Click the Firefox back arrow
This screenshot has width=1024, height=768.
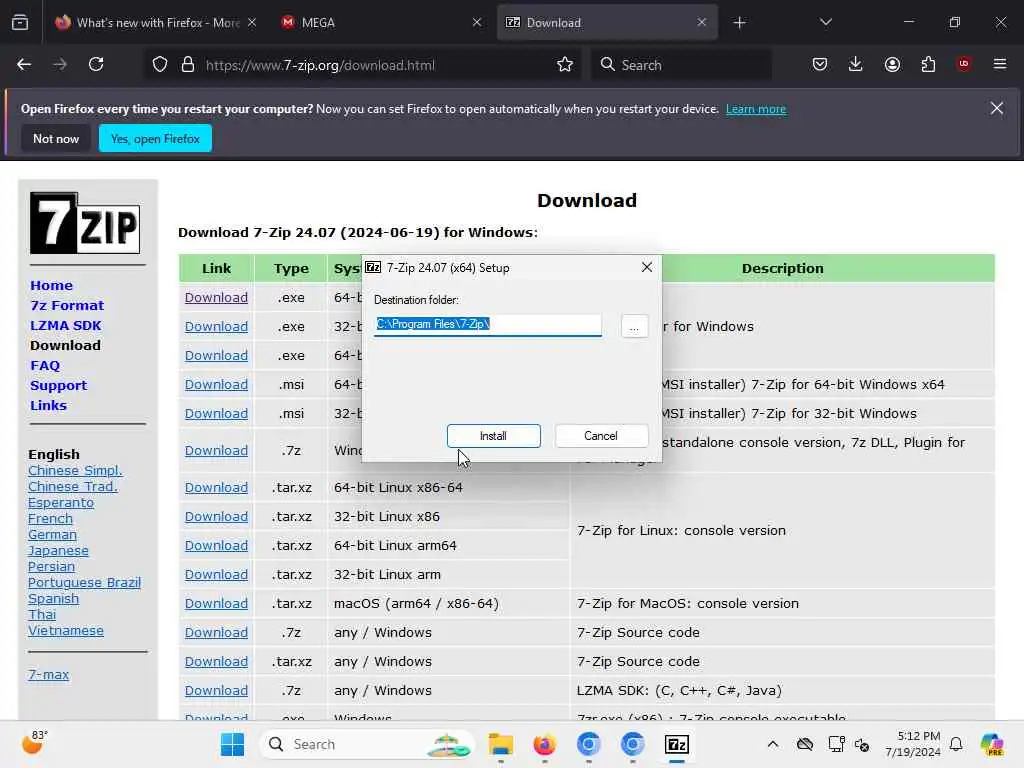tap(24, 65)
